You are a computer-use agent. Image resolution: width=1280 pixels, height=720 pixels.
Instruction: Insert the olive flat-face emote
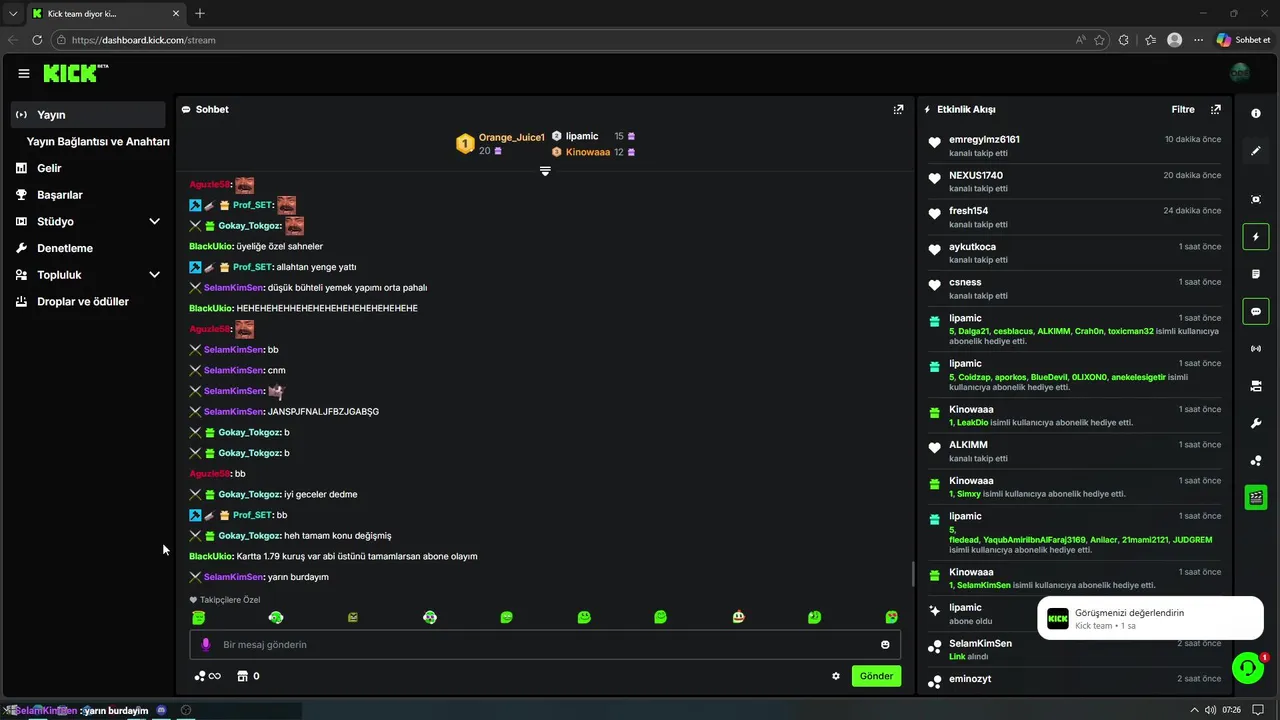tap(353, 617)
